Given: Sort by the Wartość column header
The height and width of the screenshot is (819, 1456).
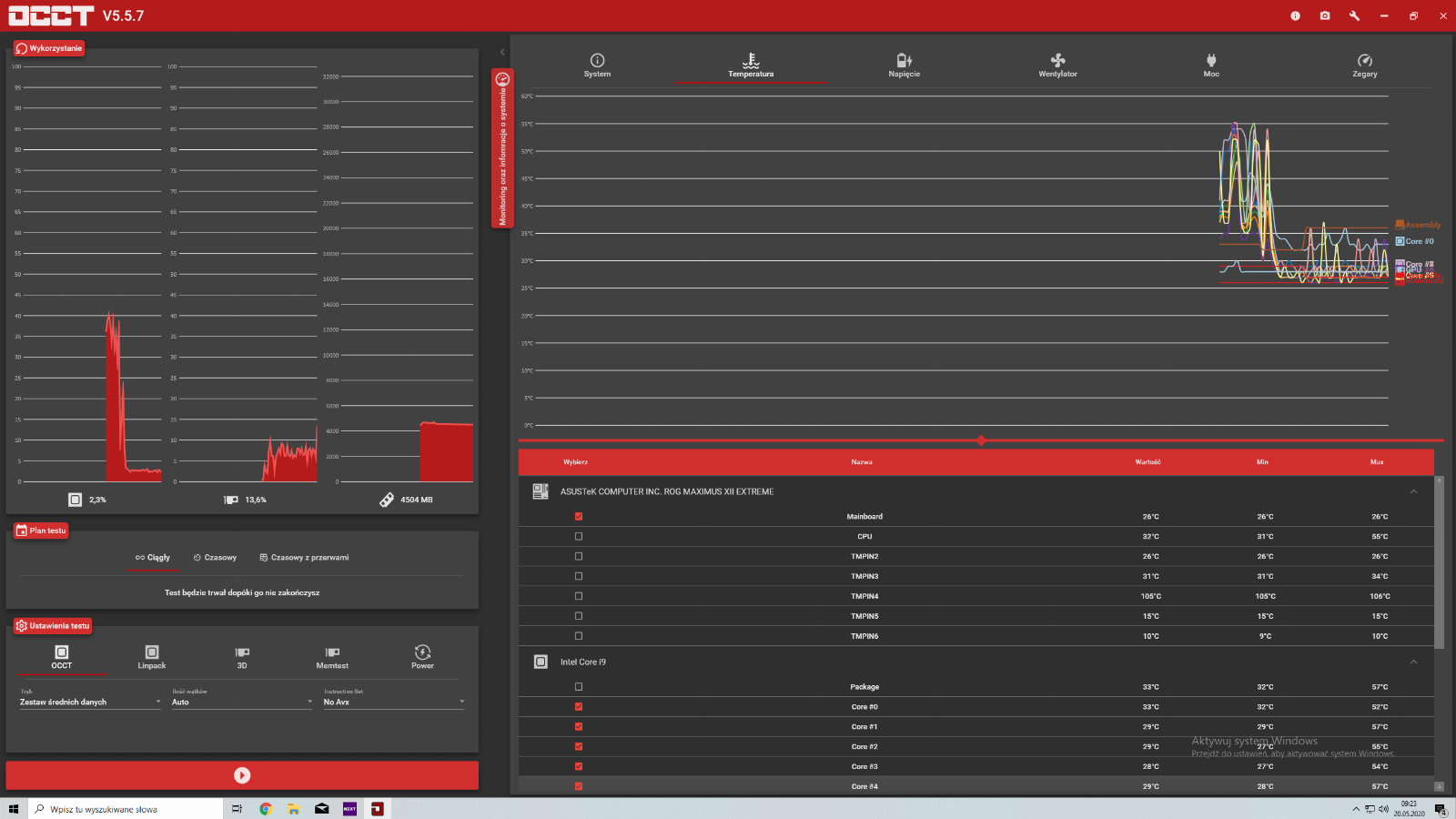Looking at the screenshot, I should point(1148,462).
